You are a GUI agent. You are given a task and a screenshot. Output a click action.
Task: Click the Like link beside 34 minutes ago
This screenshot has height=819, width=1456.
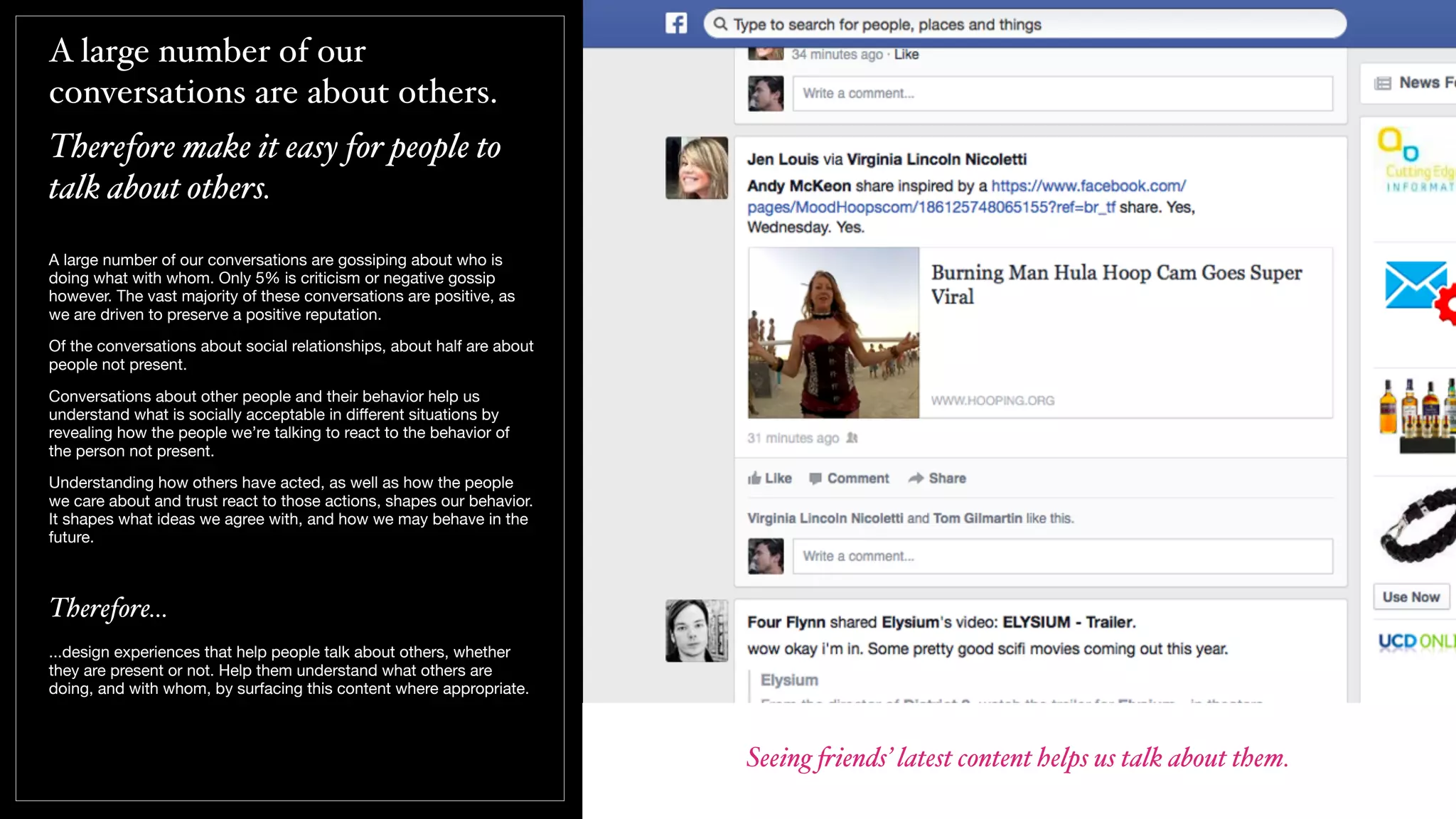tap(906, 55)
